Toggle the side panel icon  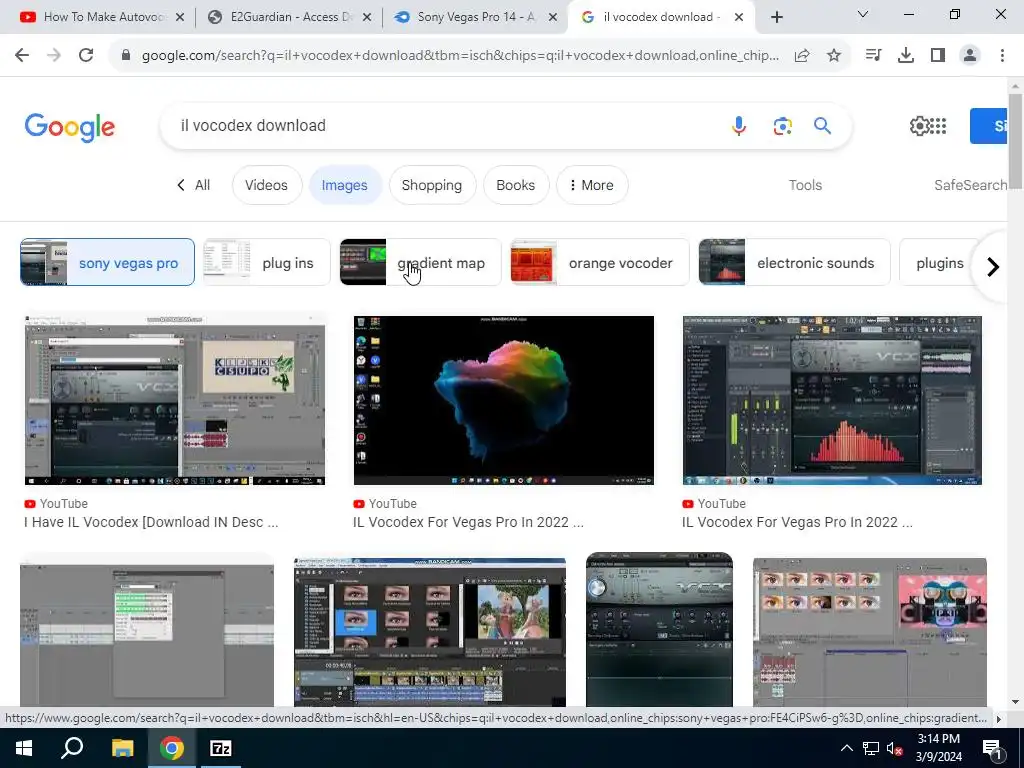click(x=938, y=56)
